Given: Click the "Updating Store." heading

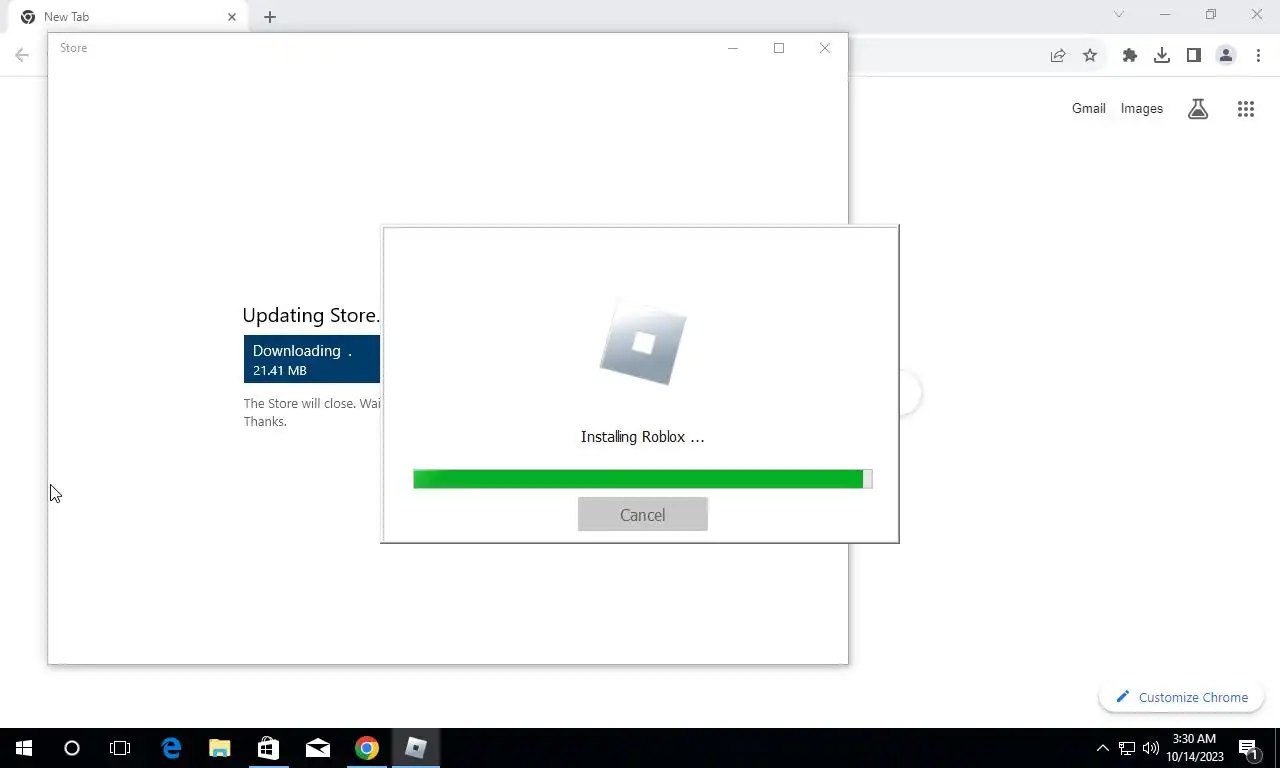Looking at the screenshot, I should click(x=311, y=315).
